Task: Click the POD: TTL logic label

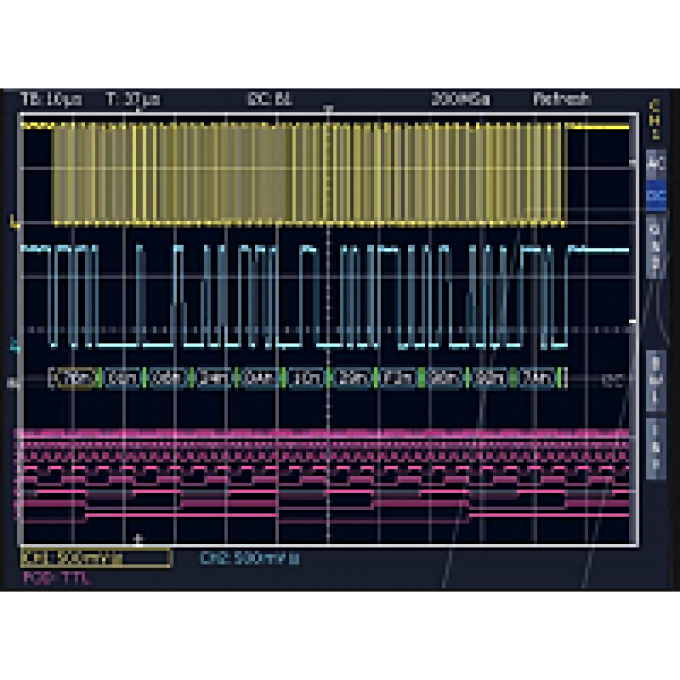Action: (56, 577)
